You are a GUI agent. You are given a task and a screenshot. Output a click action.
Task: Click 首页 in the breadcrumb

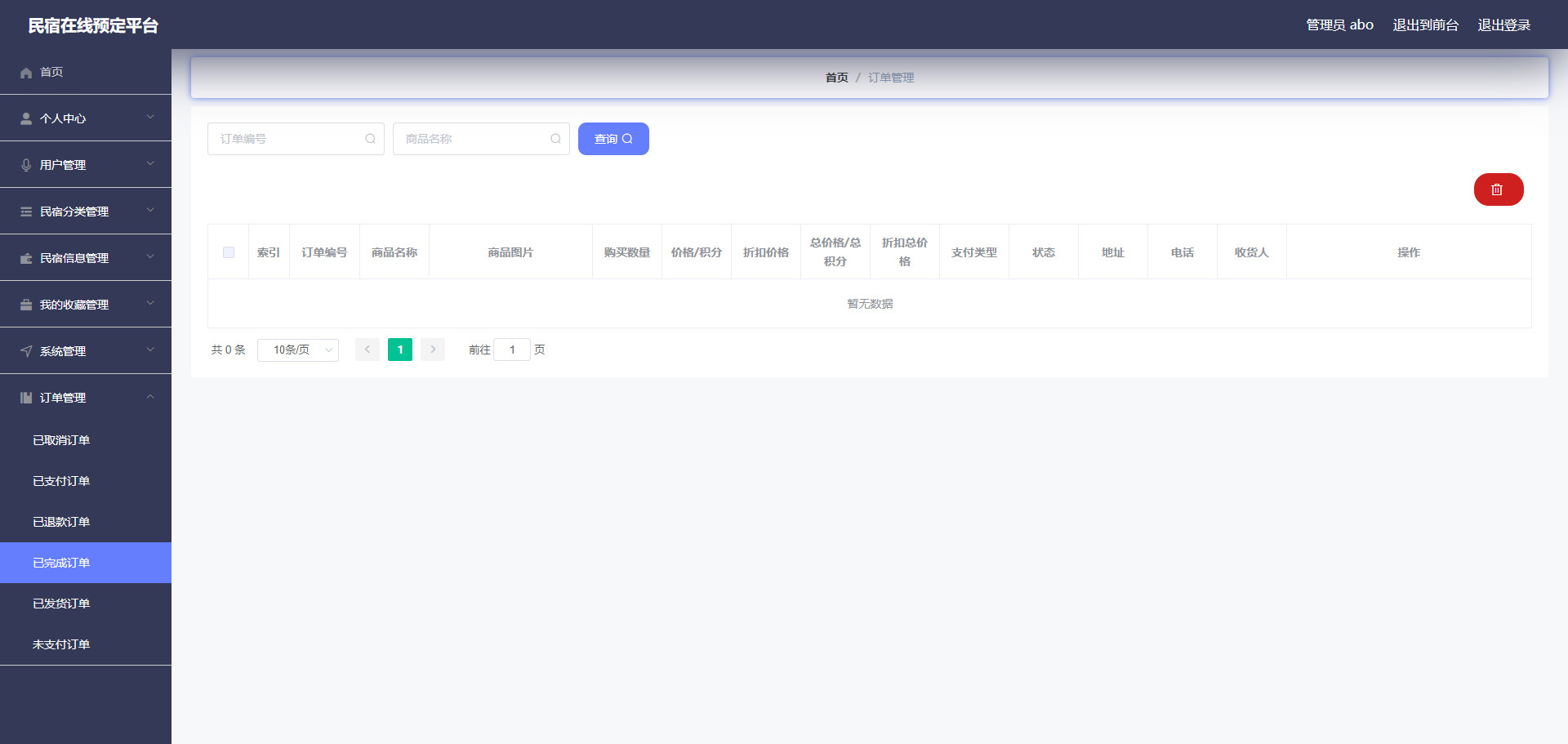click(x=837, y=78)
